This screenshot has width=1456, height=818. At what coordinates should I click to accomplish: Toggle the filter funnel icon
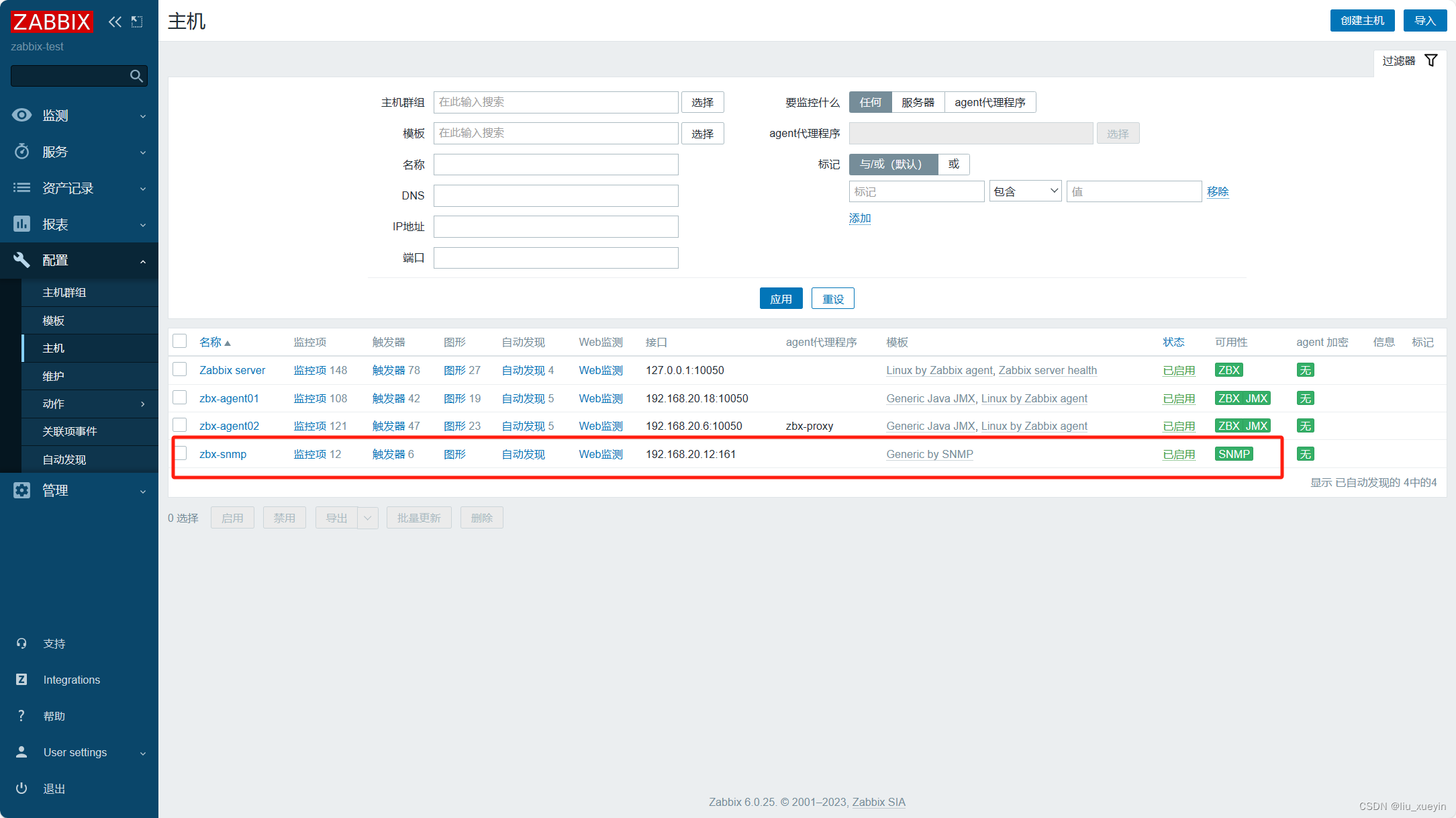1431,60
